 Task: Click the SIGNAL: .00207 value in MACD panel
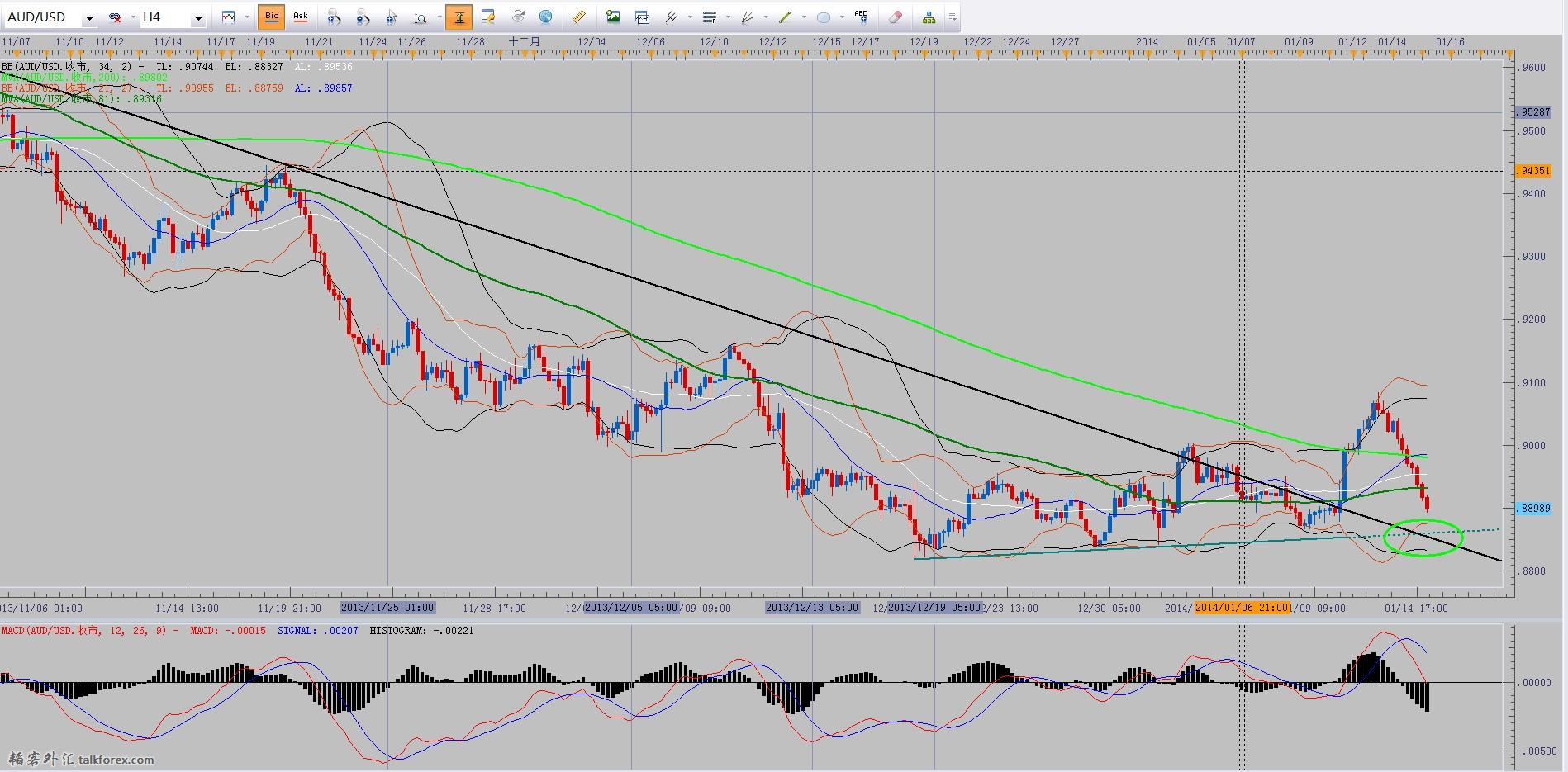pyautogui.click(x=318, y=630)
